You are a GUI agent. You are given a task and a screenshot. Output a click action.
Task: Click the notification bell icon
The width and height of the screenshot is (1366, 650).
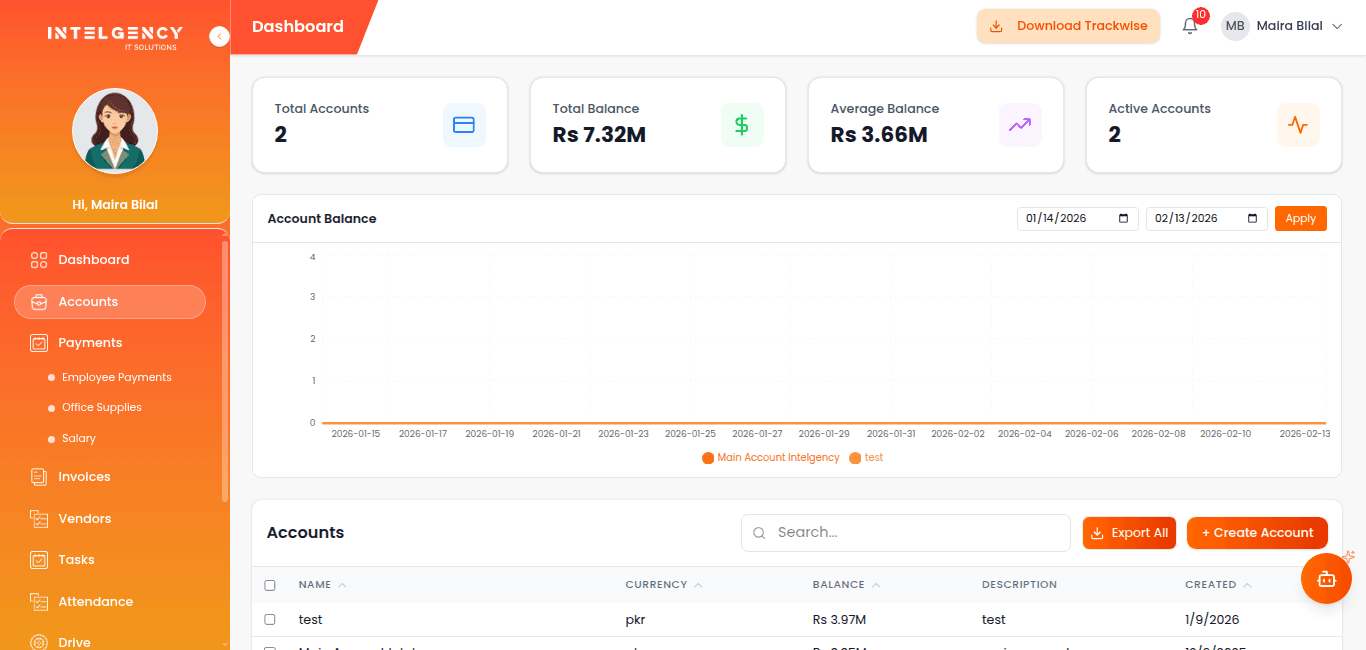coord(1189,25)
